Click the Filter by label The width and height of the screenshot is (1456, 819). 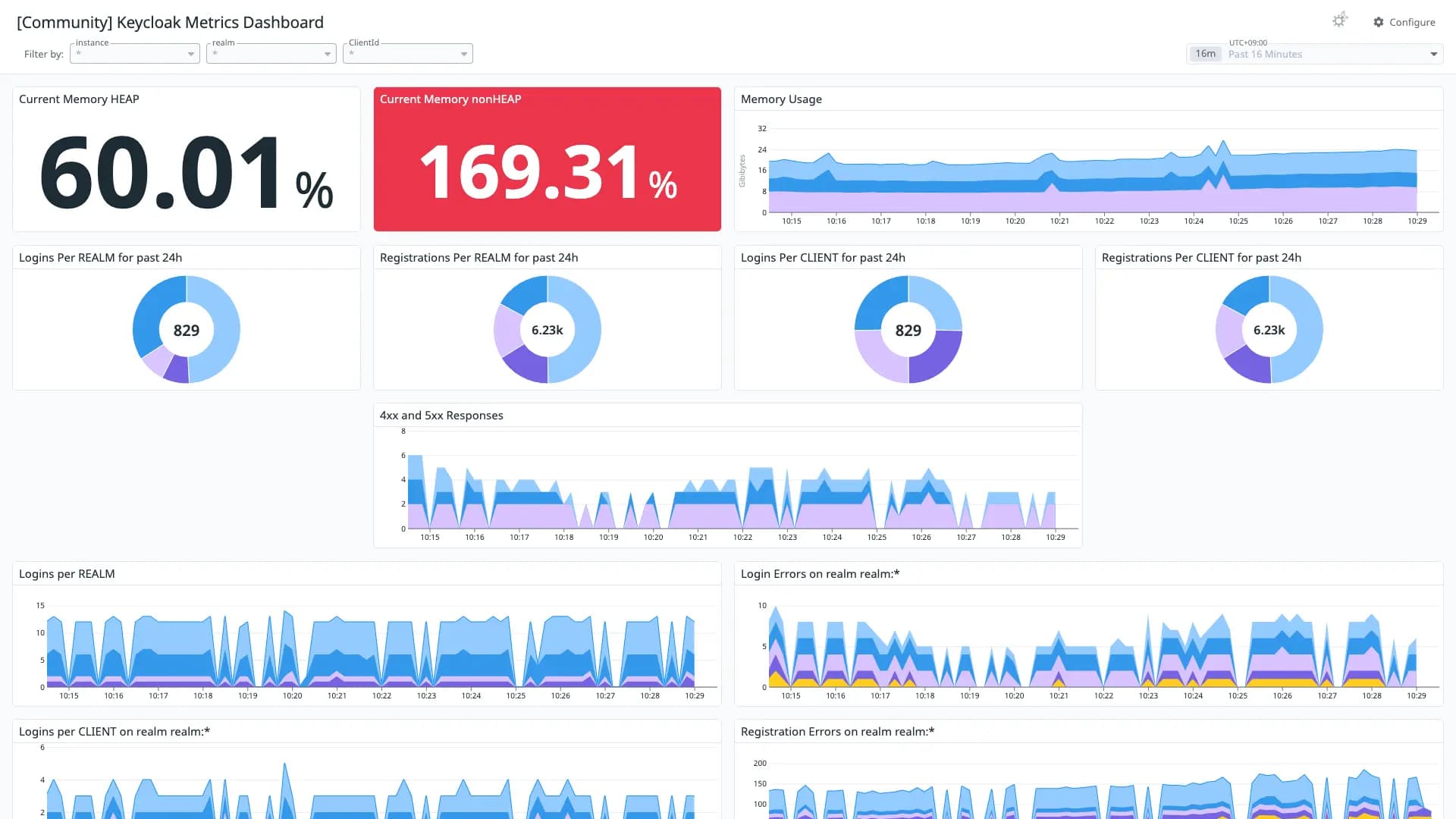[x=44, y=54]
